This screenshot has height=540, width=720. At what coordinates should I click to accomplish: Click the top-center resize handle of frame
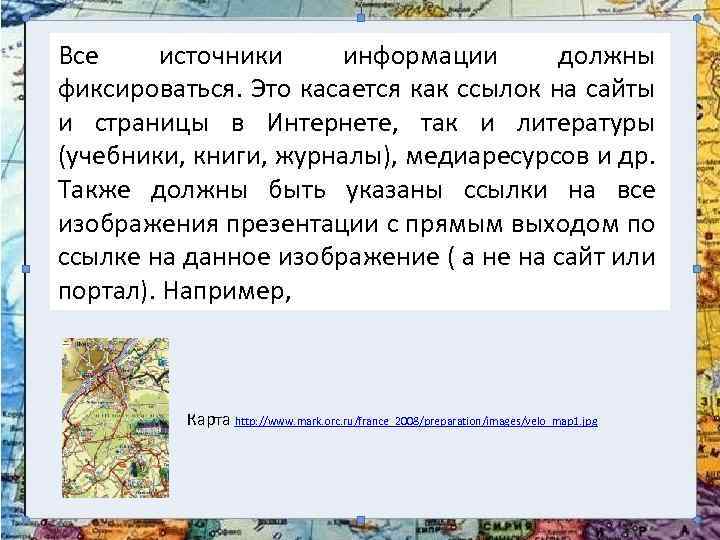(x=360, y=18)
